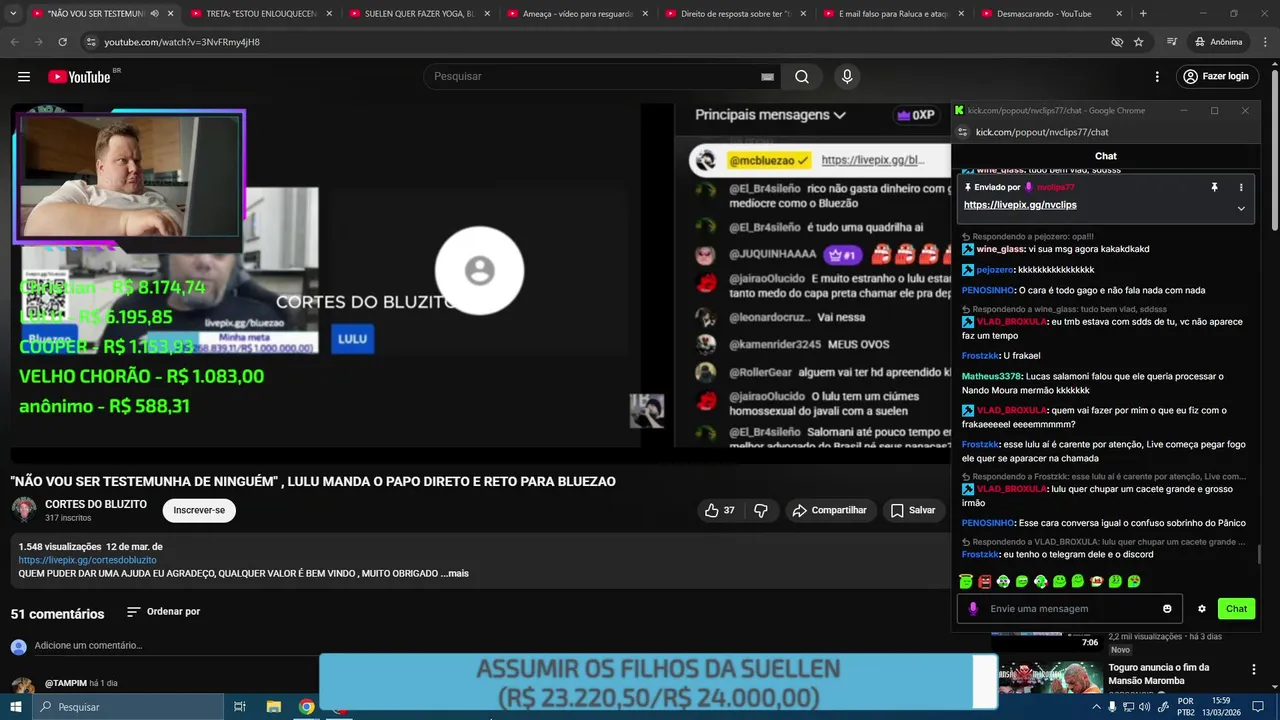Open File Explorer from the taskbar
This screenshot has width=1280, height=720.
pos(273,707)
